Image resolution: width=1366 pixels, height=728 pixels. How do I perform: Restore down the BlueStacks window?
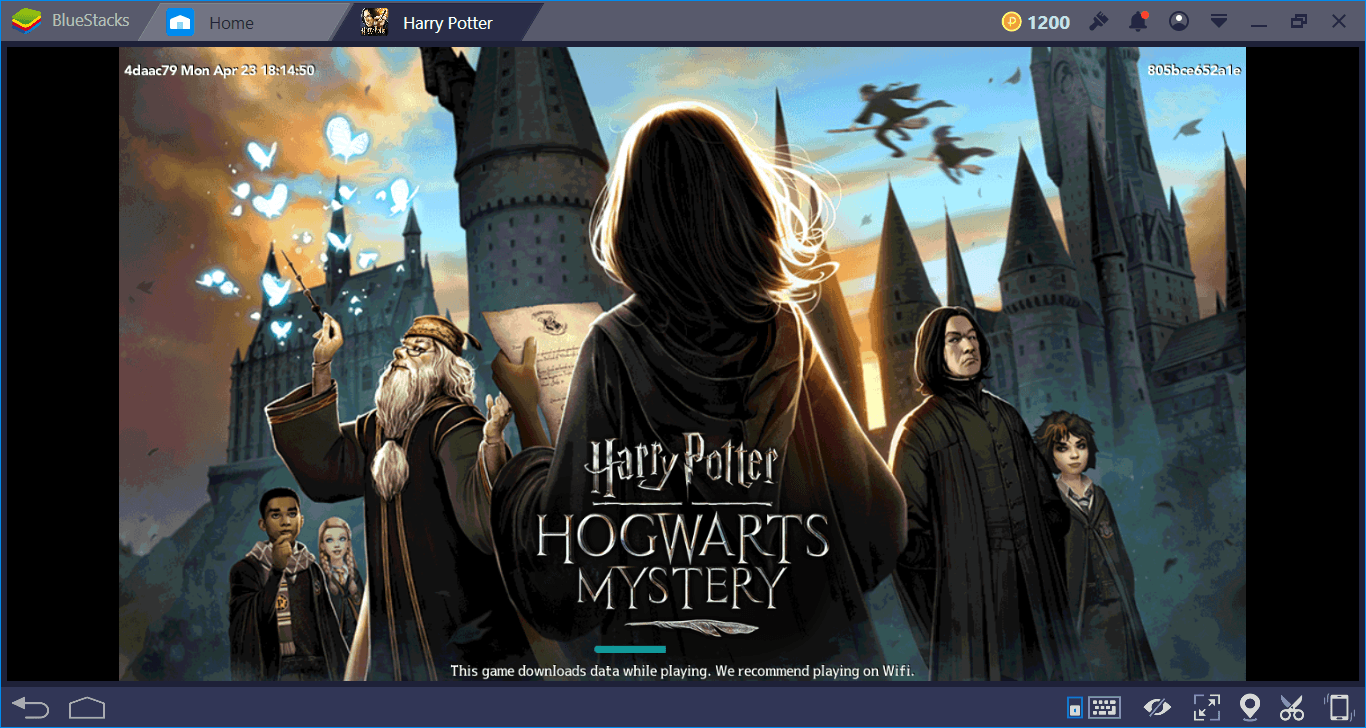pos(1299,21)
